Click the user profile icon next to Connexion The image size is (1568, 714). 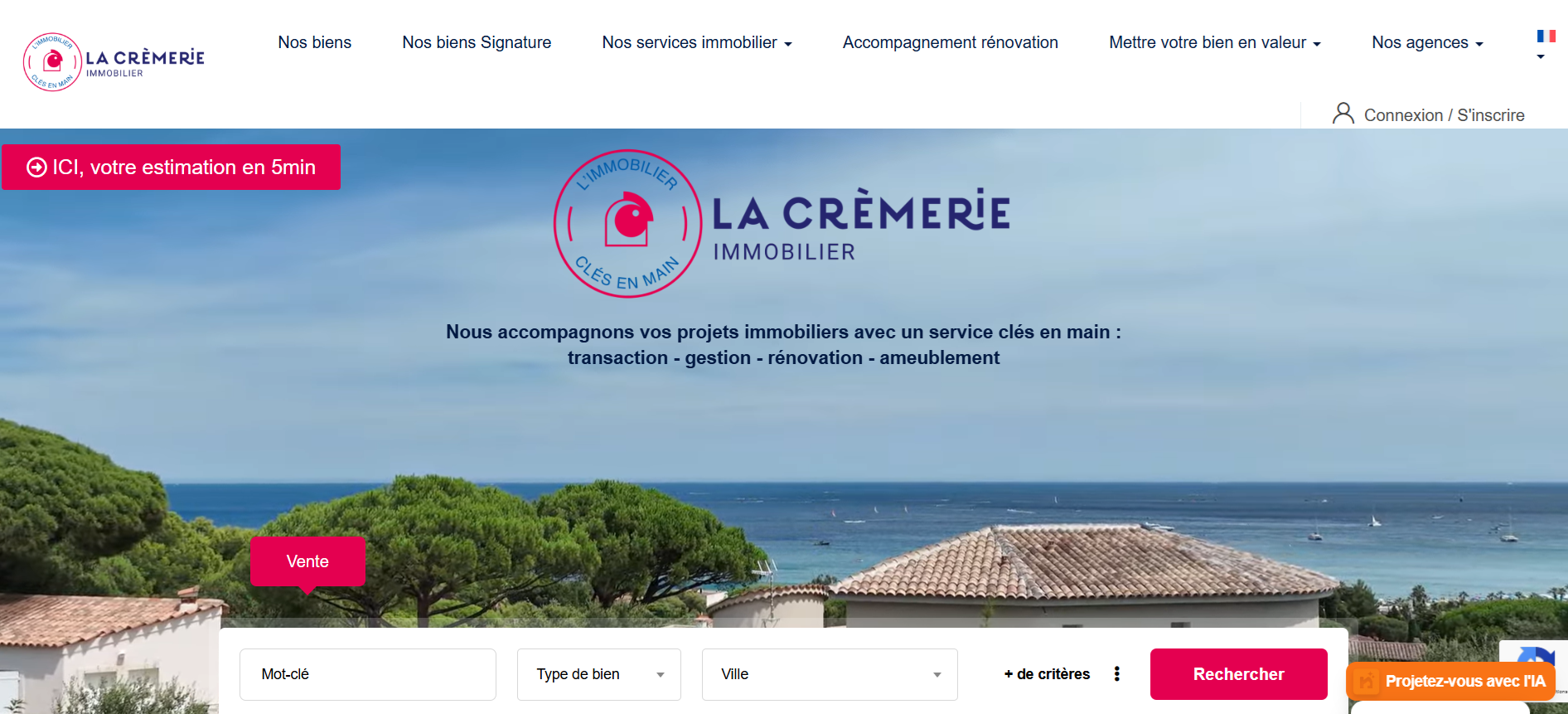coord(1343,114)
